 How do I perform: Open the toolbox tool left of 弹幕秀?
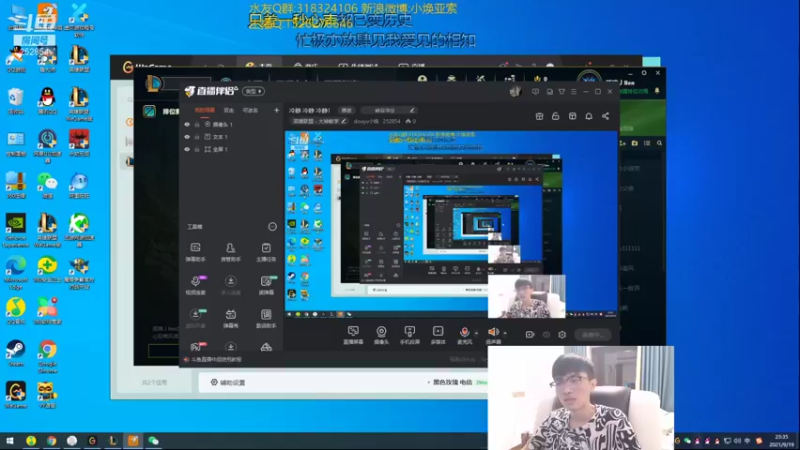coord(195,318)
